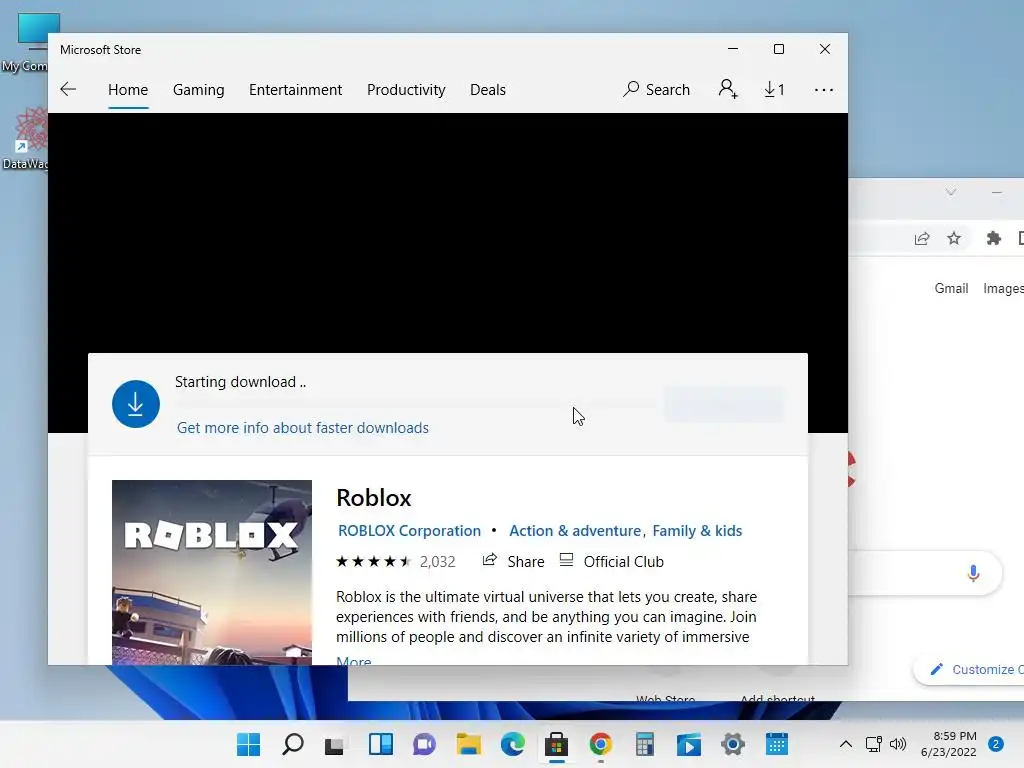Launch Microsoft Edge from the taskbar
This screenshot has width=1024, height=768.
tap(513, 744)
